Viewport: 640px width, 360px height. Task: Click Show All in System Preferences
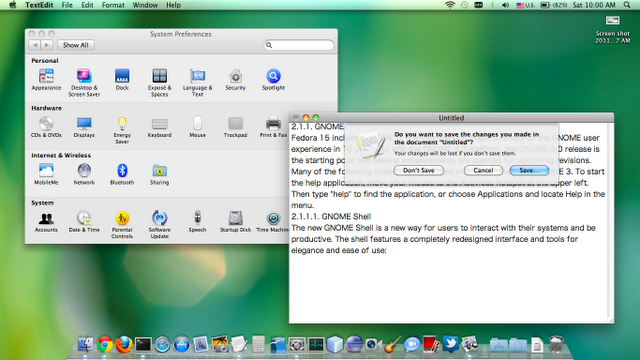click(x=76, y=45)
